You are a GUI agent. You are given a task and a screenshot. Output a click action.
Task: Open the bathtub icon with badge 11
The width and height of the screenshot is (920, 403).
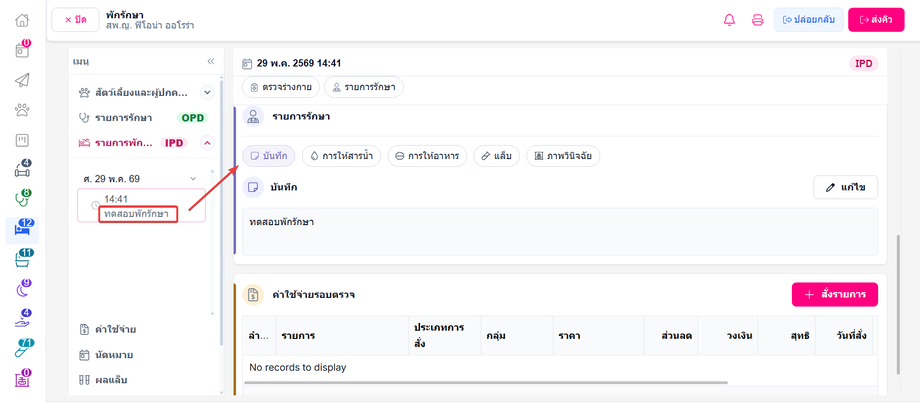[x=22, y=260]
